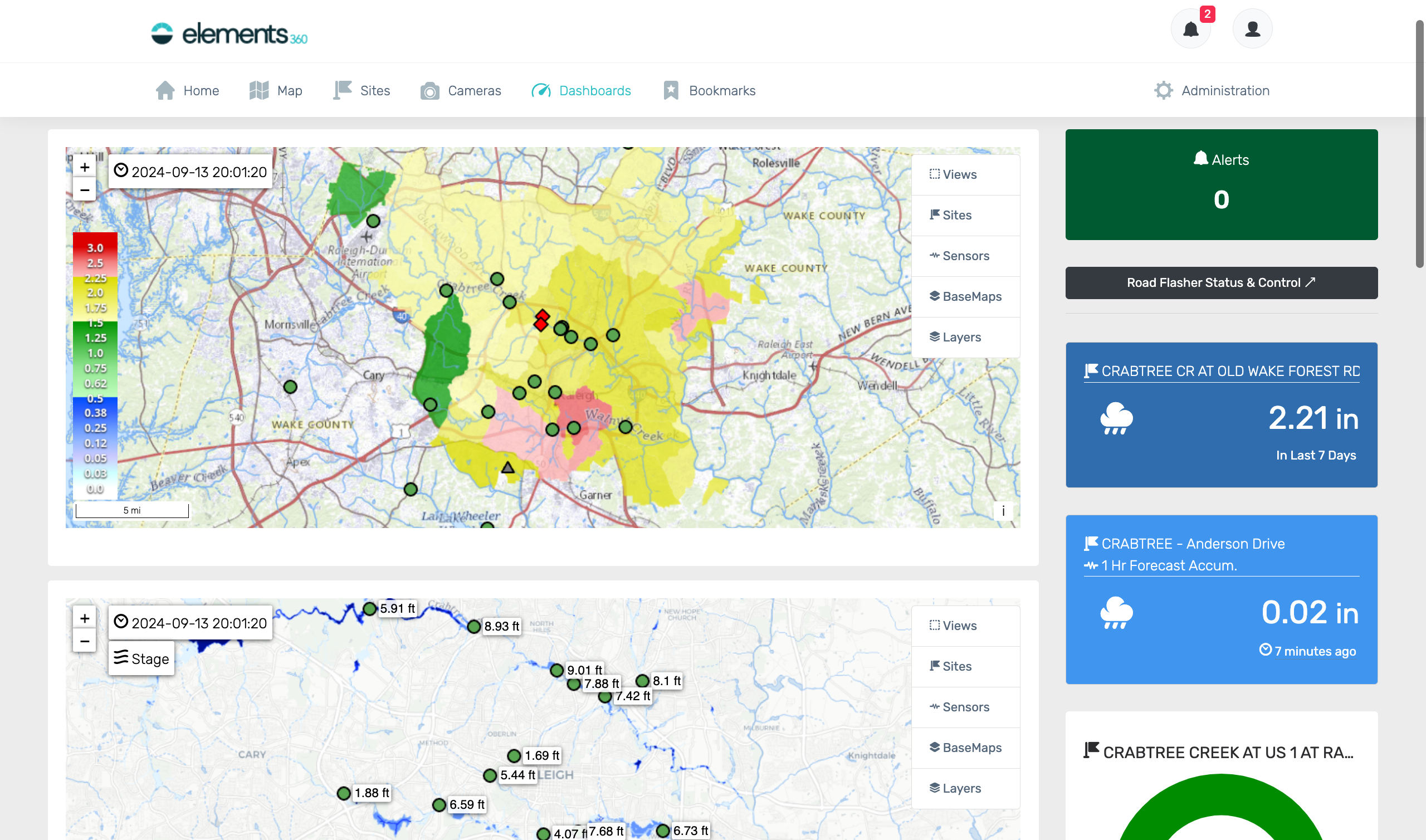Click the rainfall color scale legend

pyautogui.click(x=95, y=366)
